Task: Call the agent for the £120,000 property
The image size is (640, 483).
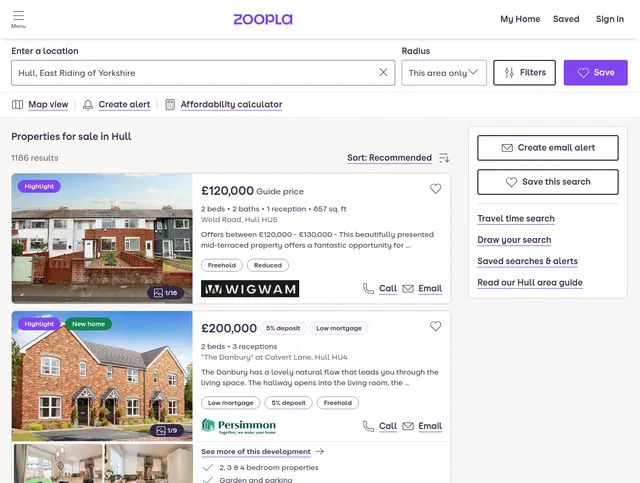Action: pyautogui.click(x=380, y=289)
